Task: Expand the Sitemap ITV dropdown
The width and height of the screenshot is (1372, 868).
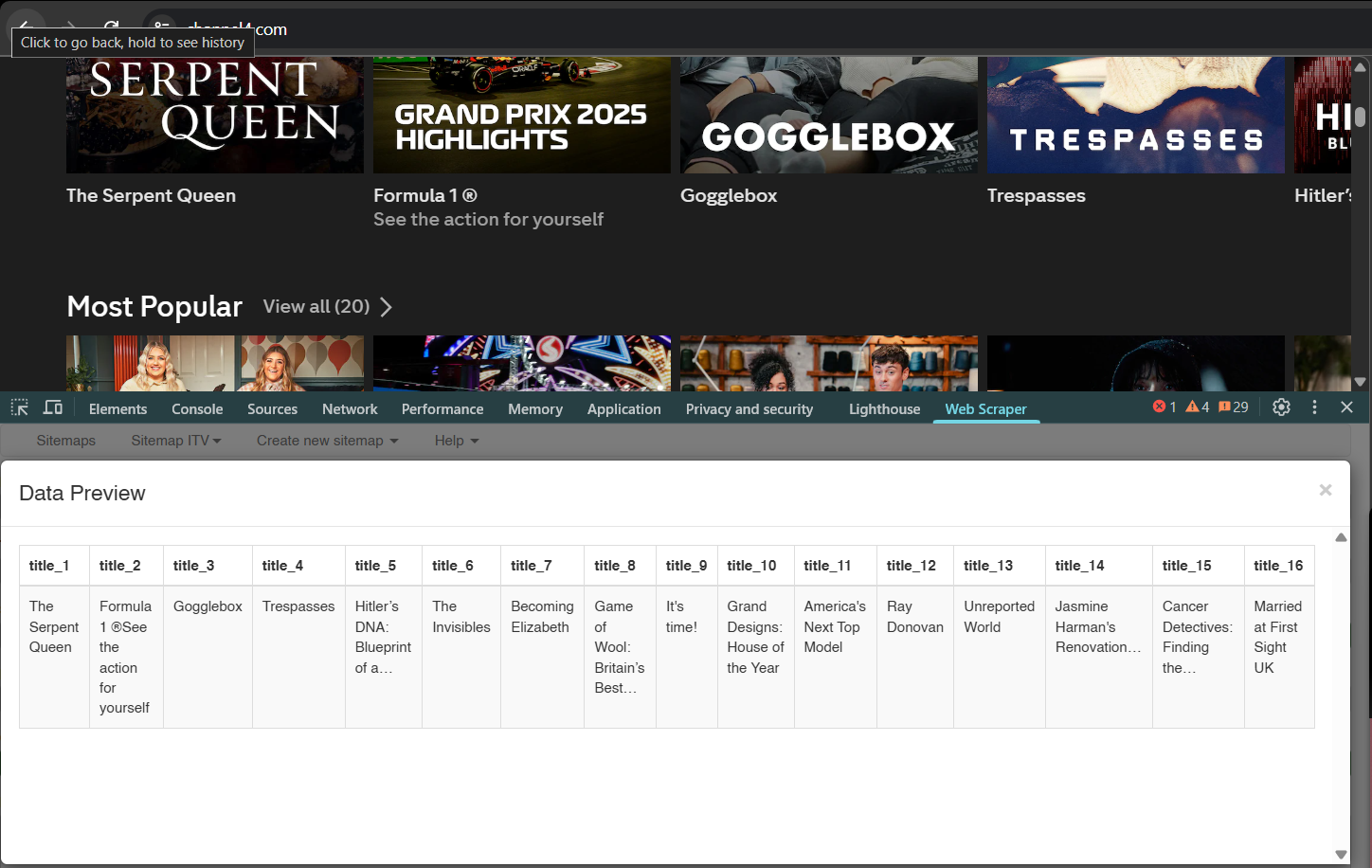Action: click(x=175, y=441)
